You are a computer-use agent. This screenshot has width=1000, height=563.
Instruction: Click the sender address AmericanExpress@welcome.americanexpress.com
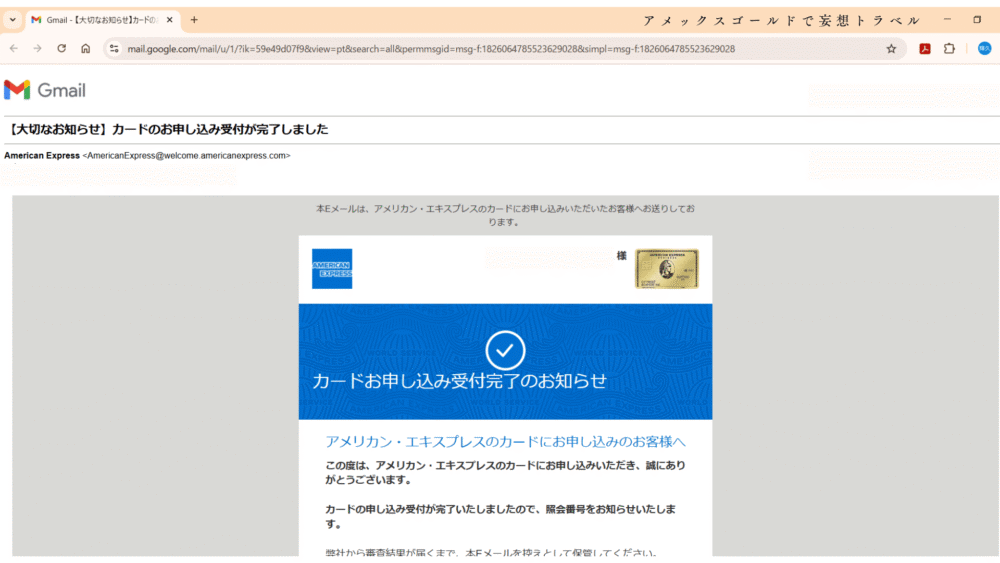pos(186,156)
